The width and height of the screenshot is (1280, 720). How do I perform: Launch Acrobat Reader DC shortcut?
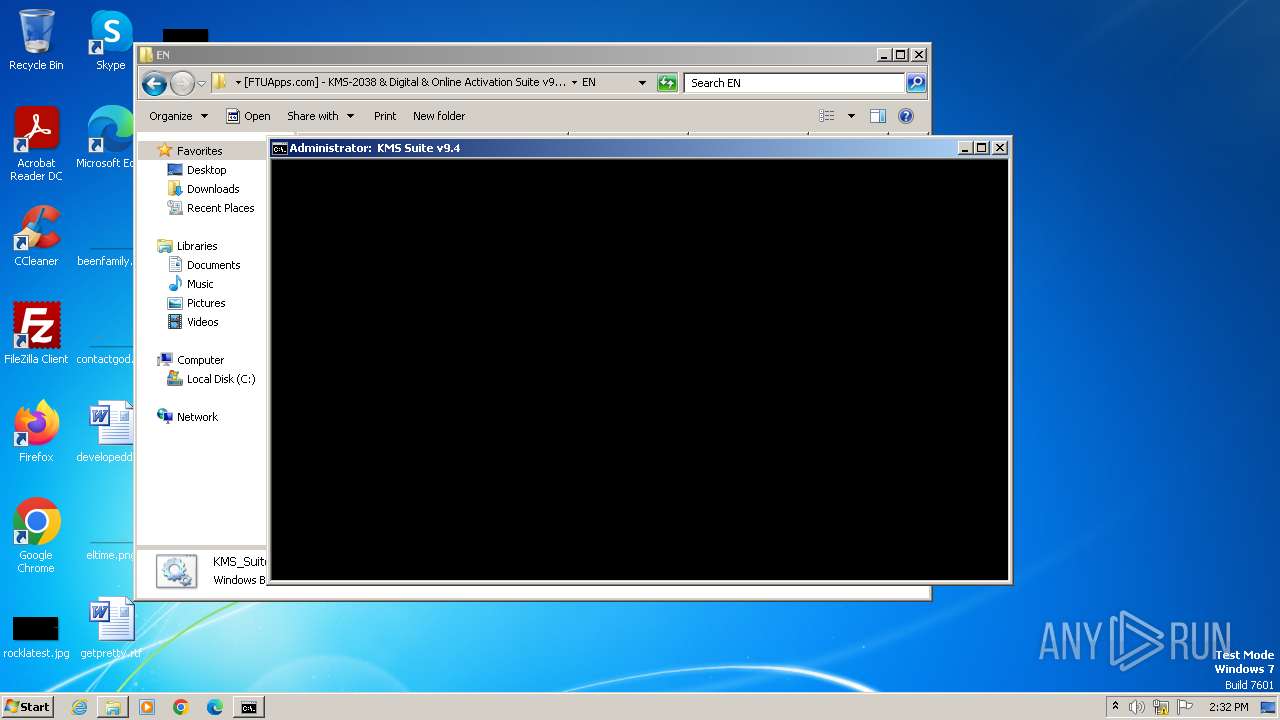36,144
